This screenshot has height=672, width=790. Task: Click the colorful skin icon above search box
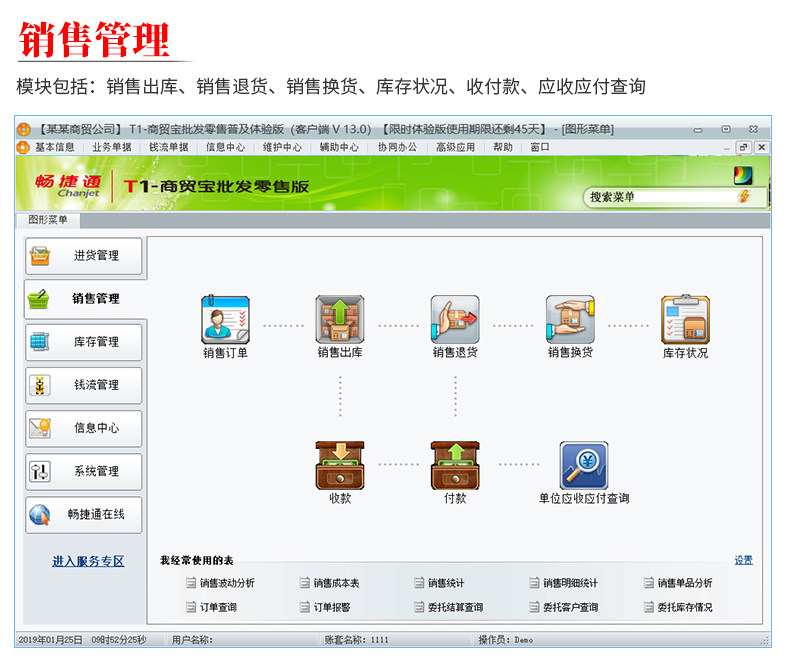point(743,175)
